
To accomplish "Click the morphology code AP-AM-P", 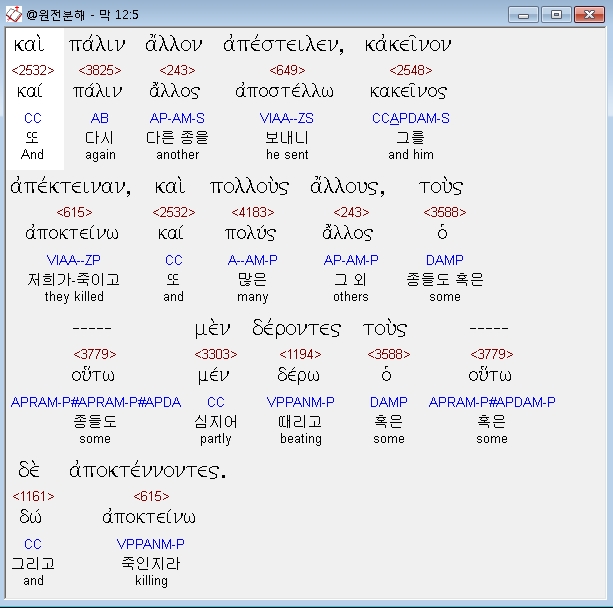I will point(351,260).
